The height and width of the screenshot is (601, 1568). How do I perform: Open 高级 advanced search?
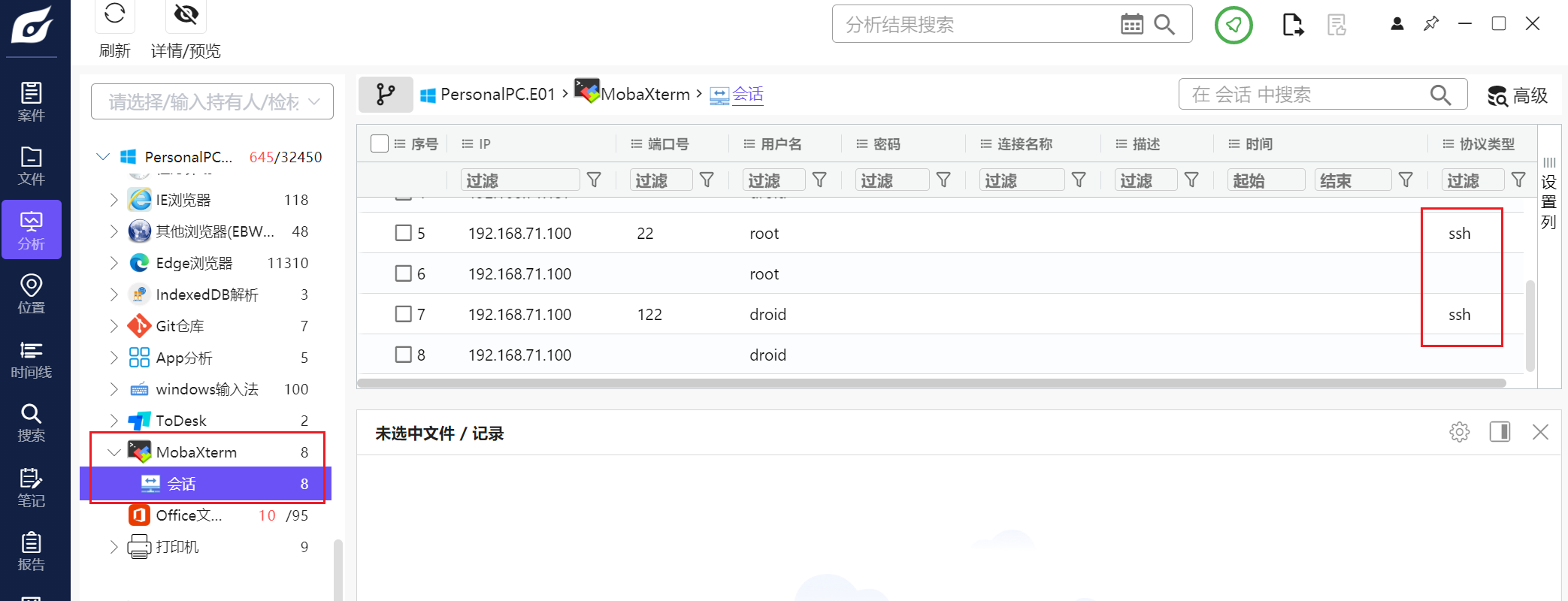tap(1518, 95)
